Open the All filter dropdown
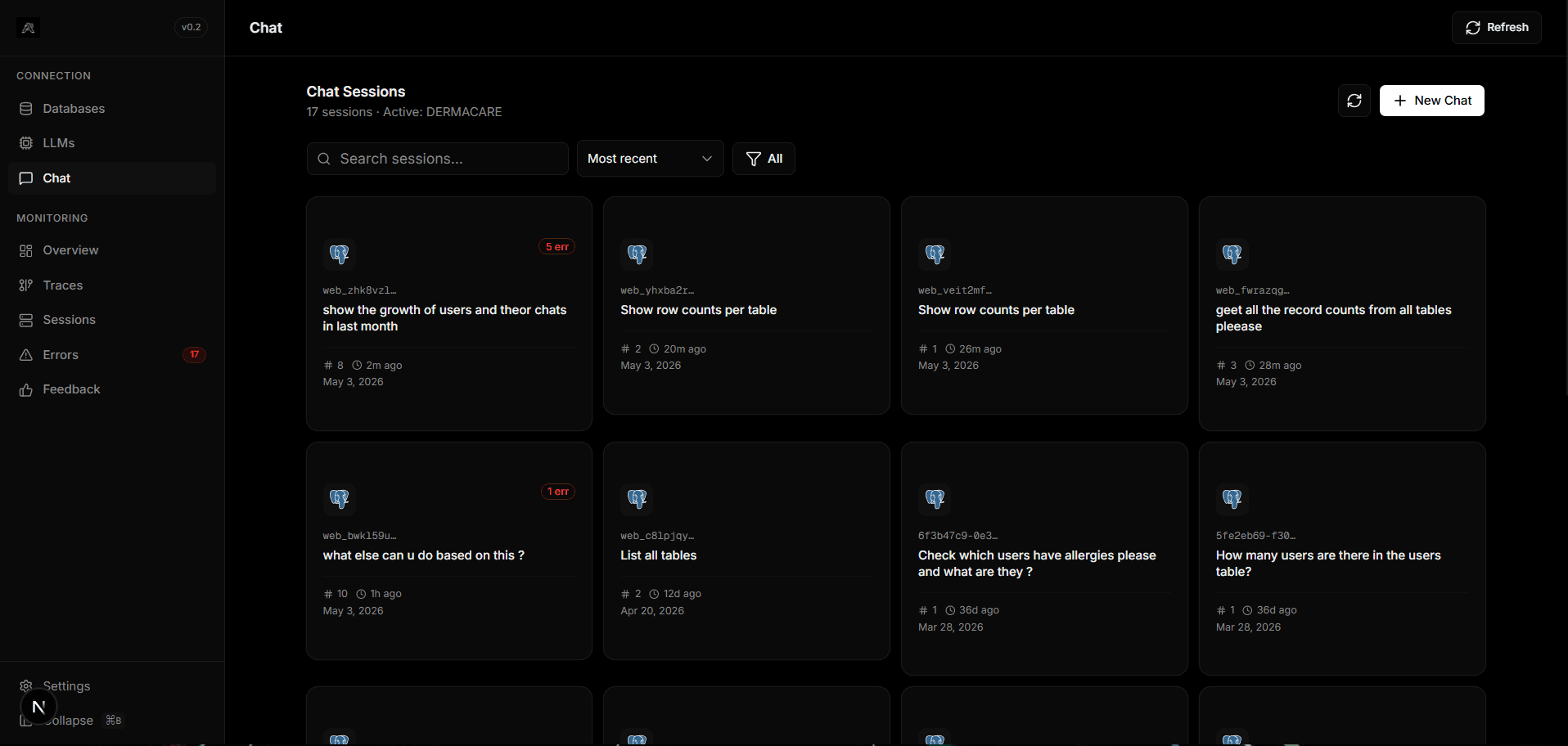Image resolution: width=1568 pixels, height=746 pixels. coord(764,159)
